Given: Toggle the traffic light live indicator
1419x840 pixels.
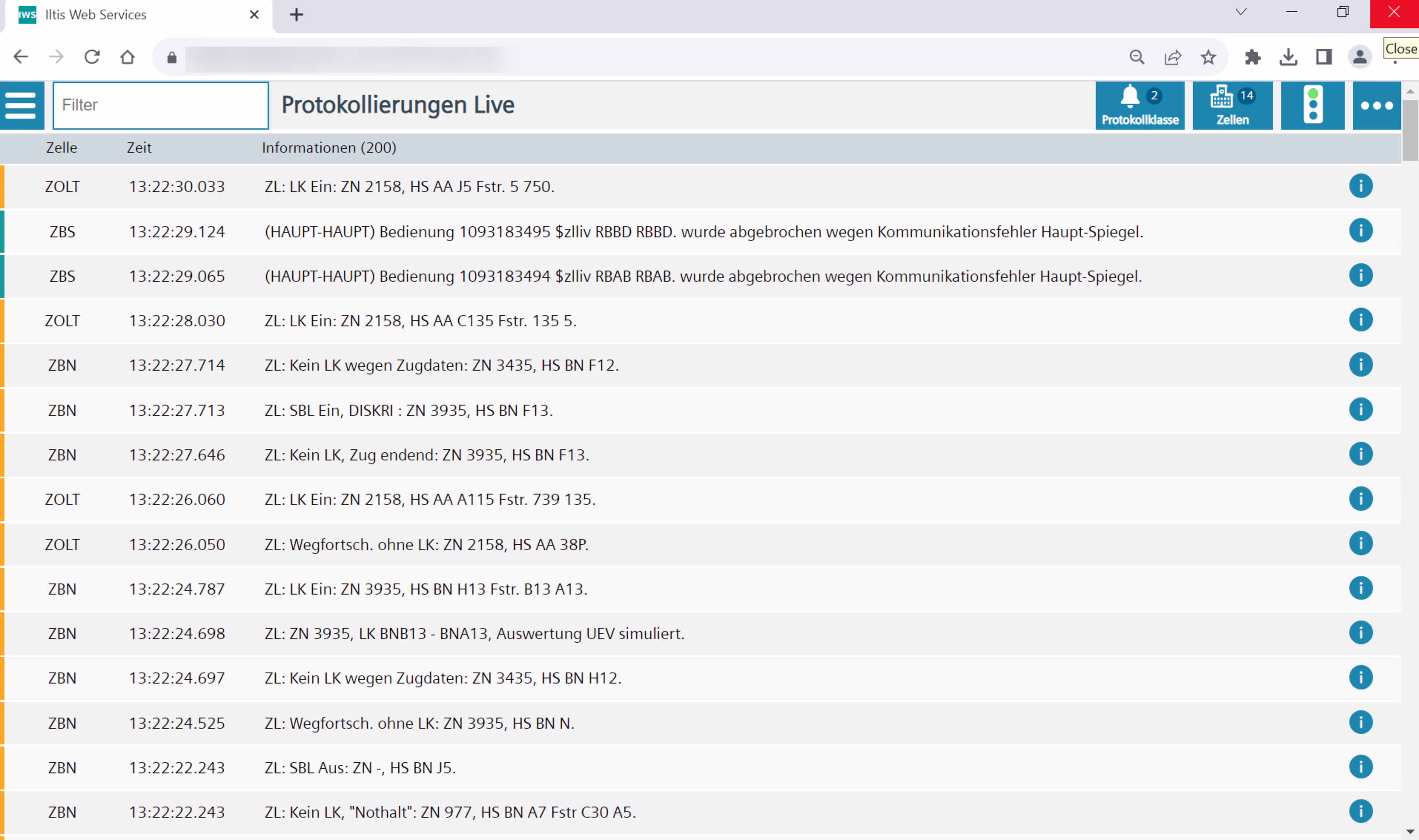Looking at the screenshot, I should 1312,105.
